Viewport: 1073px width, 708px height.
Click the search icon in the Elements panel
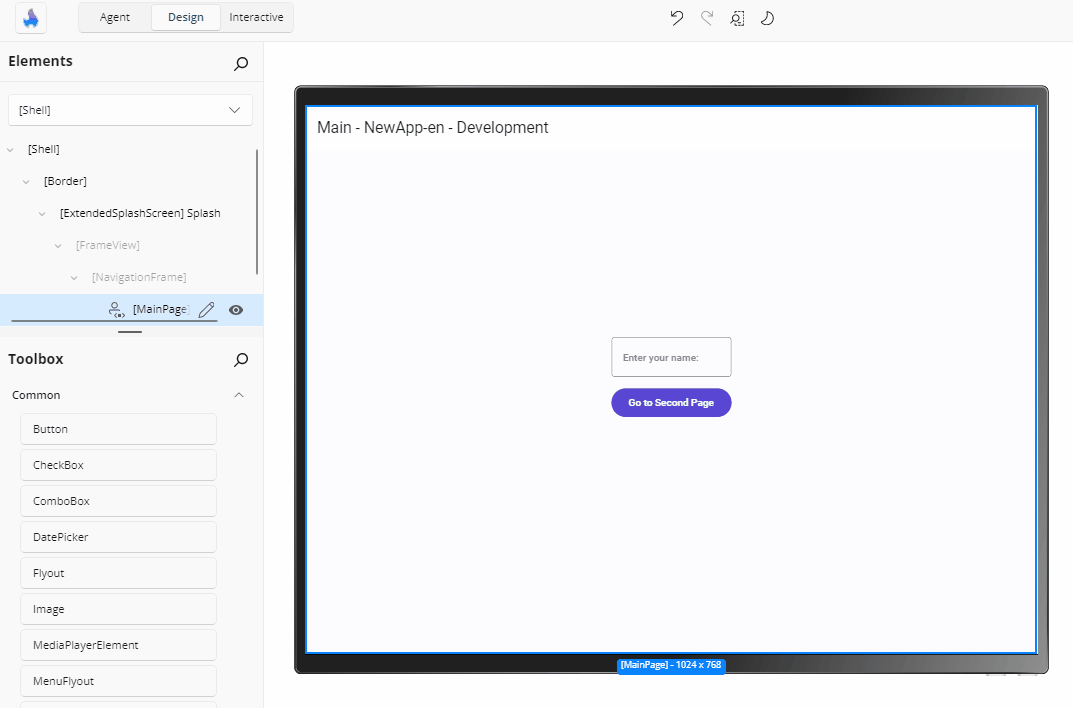click(240, 63)
